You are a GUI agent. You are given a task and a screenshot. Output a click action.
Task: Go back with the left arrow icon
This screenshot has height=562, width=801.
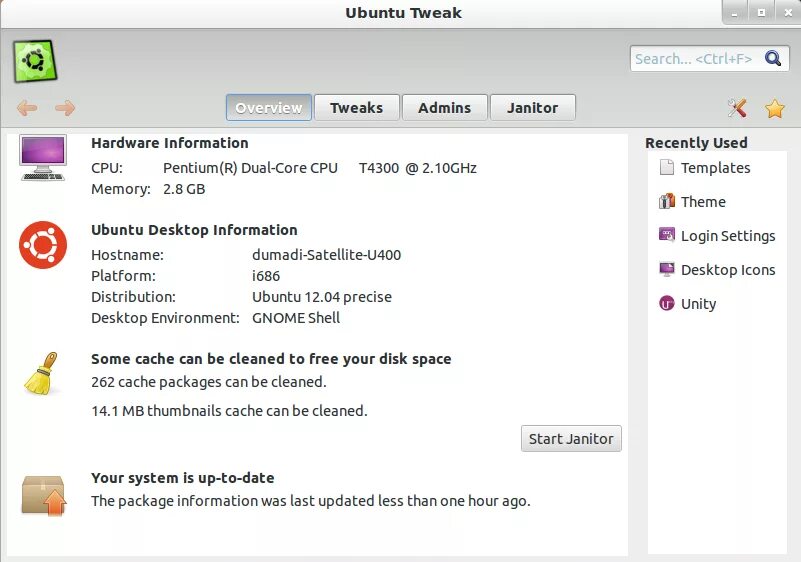tap(27, 108)
